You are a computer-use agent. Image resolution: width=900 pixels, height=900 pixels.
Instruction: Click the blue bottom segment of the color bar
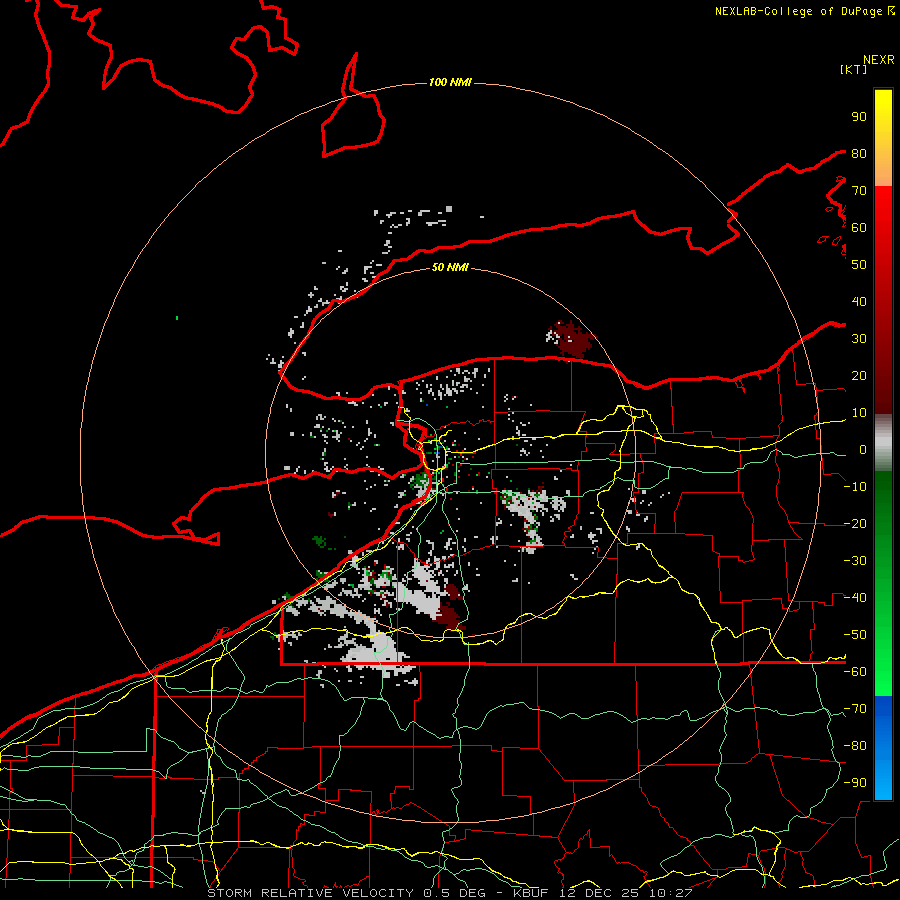pyautogui.click(x=883, y=747)
